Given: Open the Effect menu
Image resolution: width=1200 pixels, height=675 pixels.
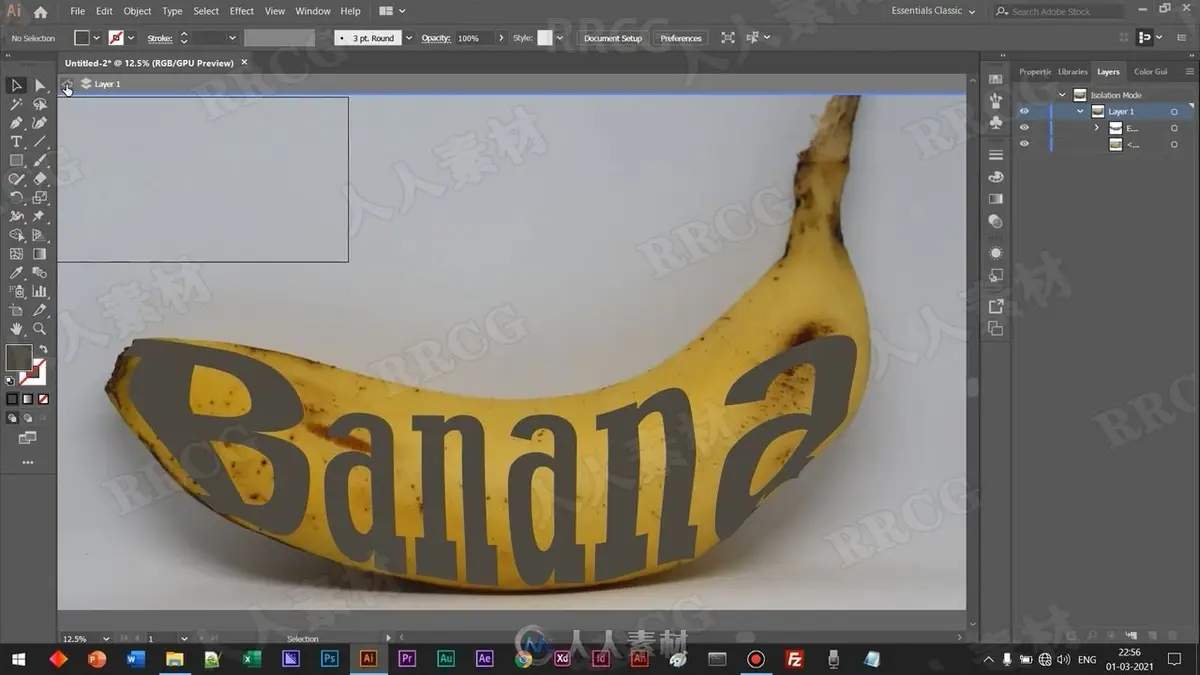Looking at the screenshot, I should [242, 11].
